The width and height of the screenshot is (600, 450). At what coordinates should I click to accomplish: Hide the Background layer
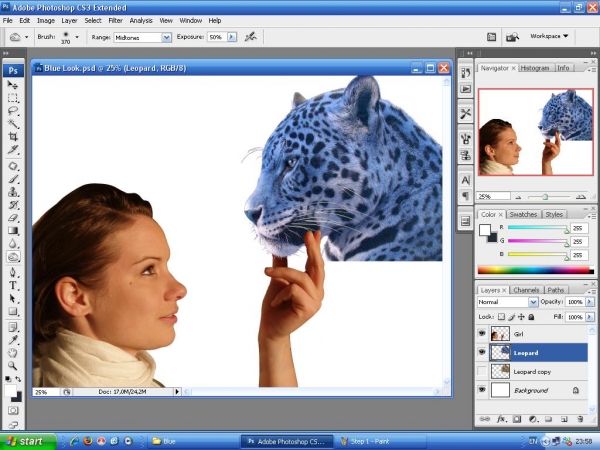482,390
